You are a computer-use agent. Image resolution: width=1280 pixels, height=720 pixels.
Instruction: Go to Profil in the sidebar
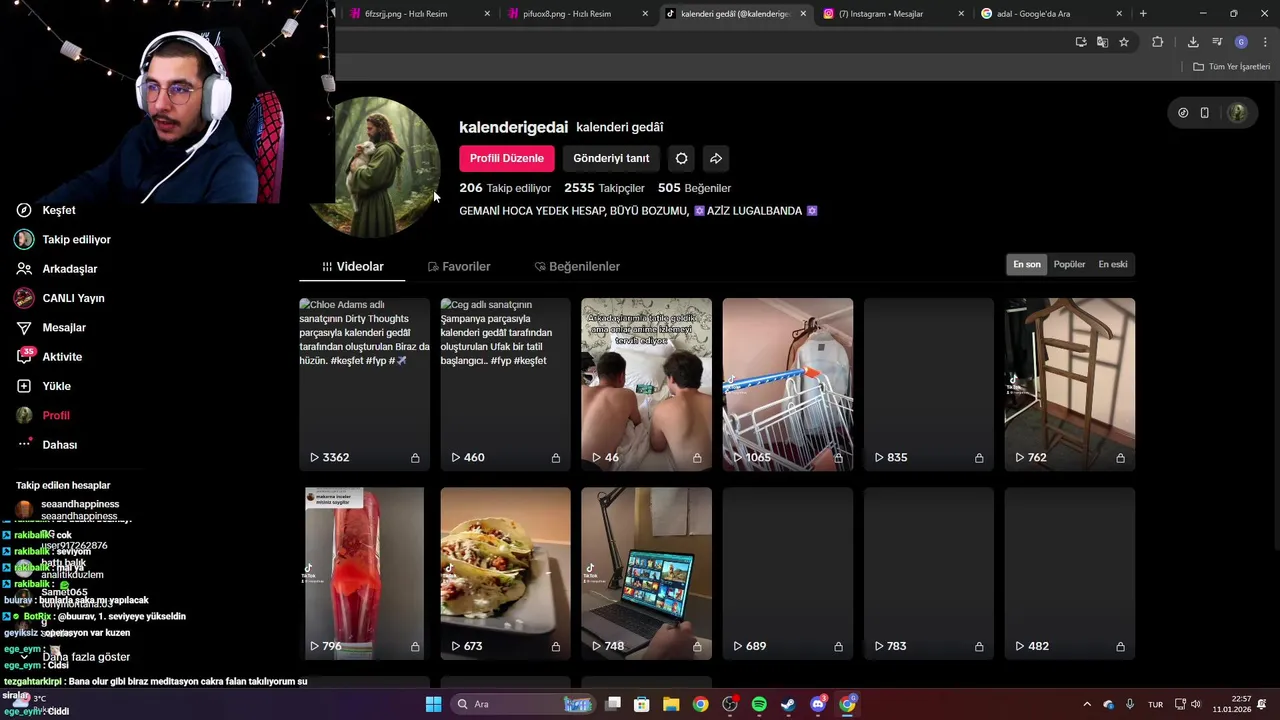point(43,415)
